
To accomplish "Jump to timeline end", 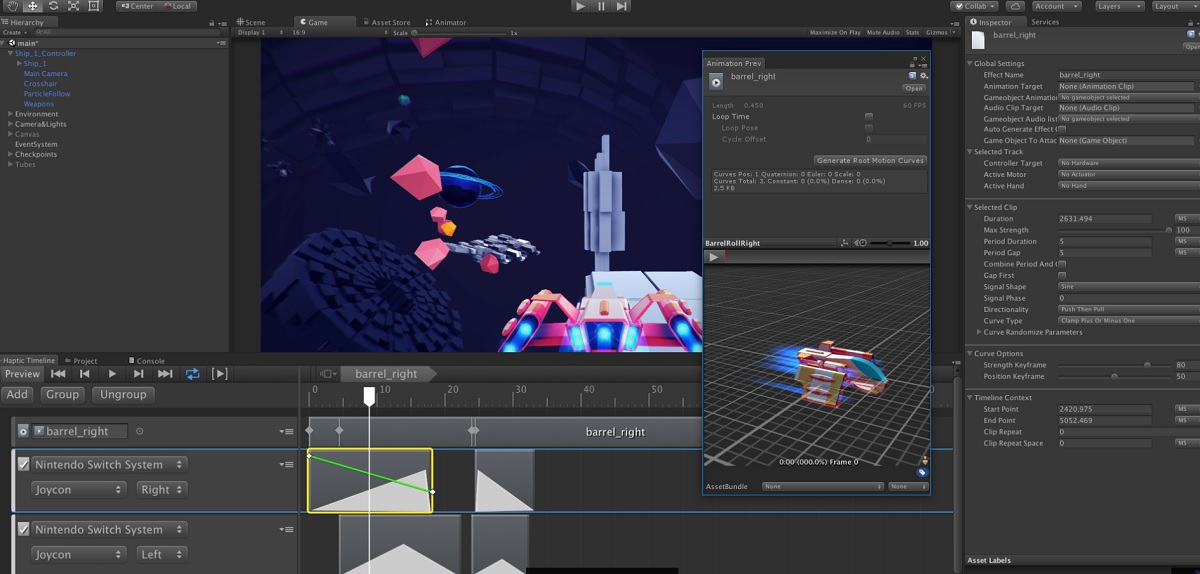I will [165, 374].
